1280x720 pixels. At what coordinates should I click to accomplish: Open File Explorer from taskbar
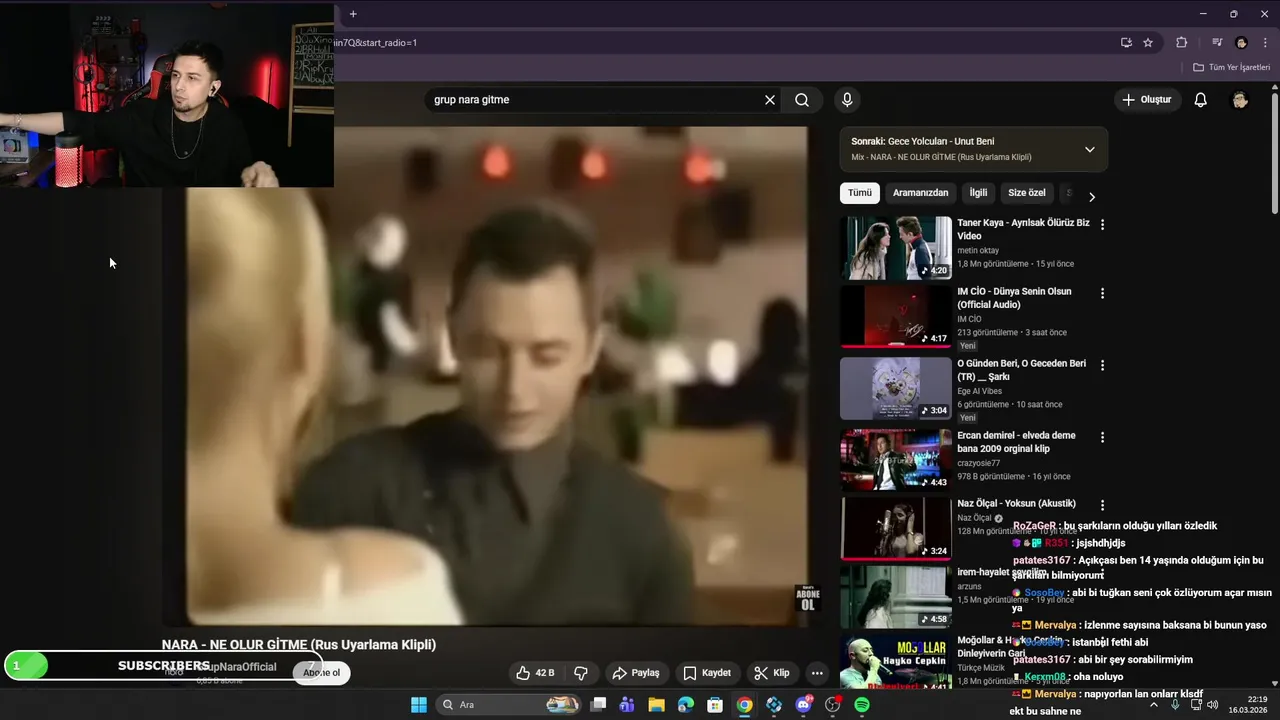pyautogui.click(x=656, y=705)
